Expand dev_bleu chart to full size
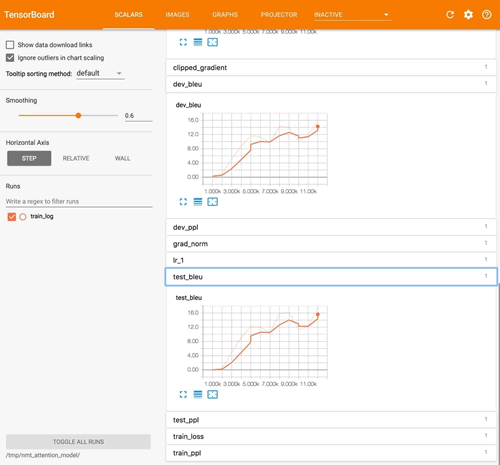This screenshot has height=465, width=500. click(183, 202)
